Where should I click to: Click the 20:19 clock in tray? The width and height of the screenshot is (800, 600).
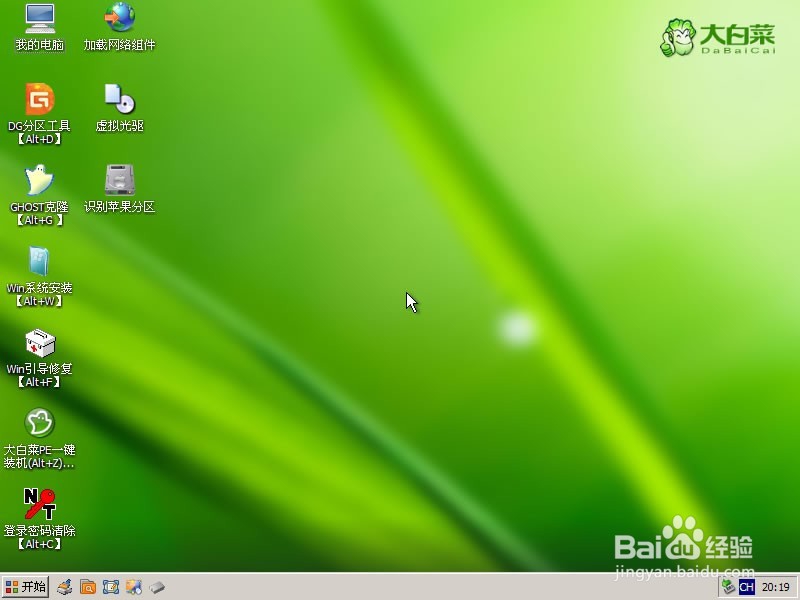click(776, 587)
